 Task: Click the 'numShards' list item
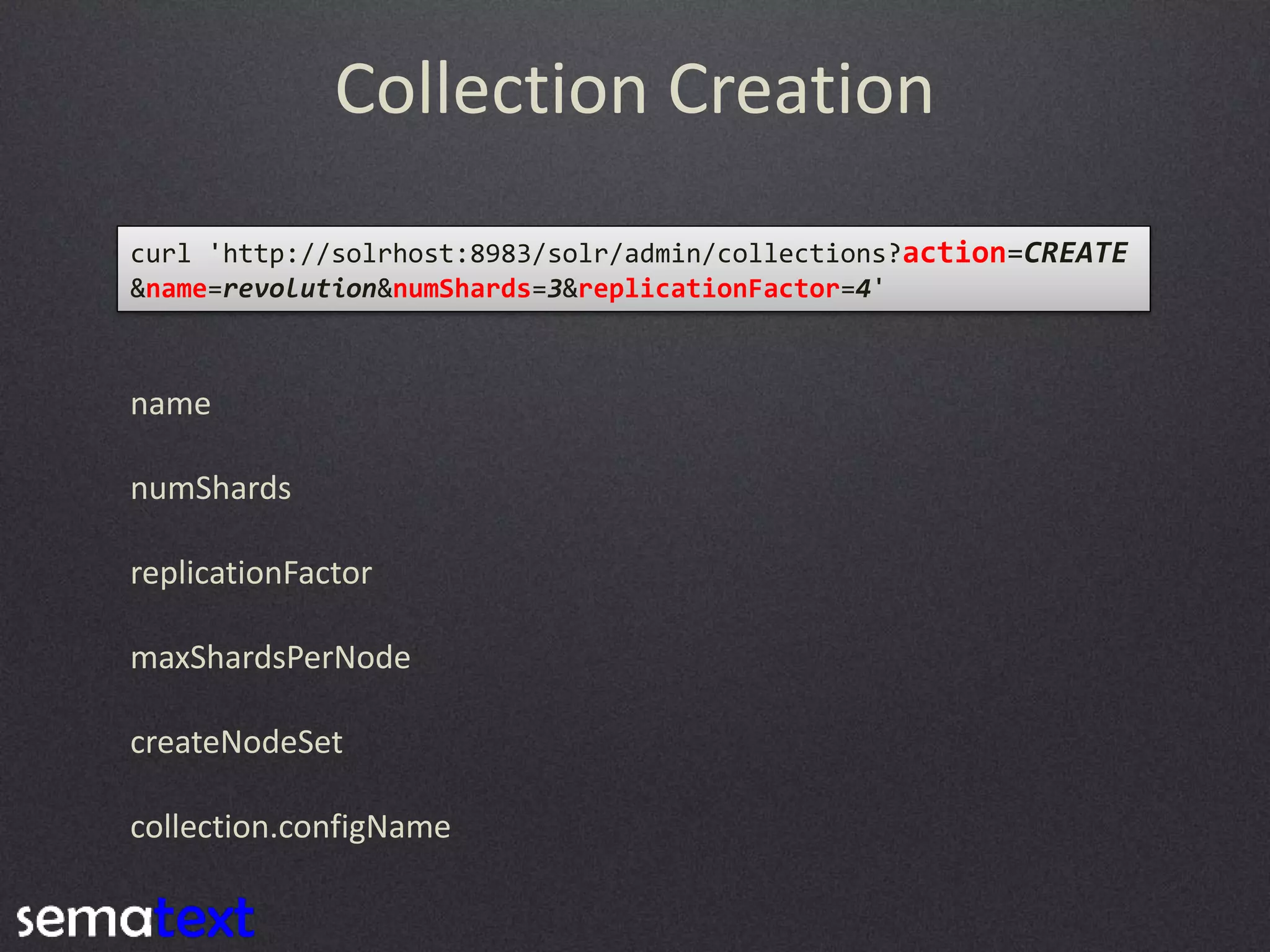tap(211, 488)
